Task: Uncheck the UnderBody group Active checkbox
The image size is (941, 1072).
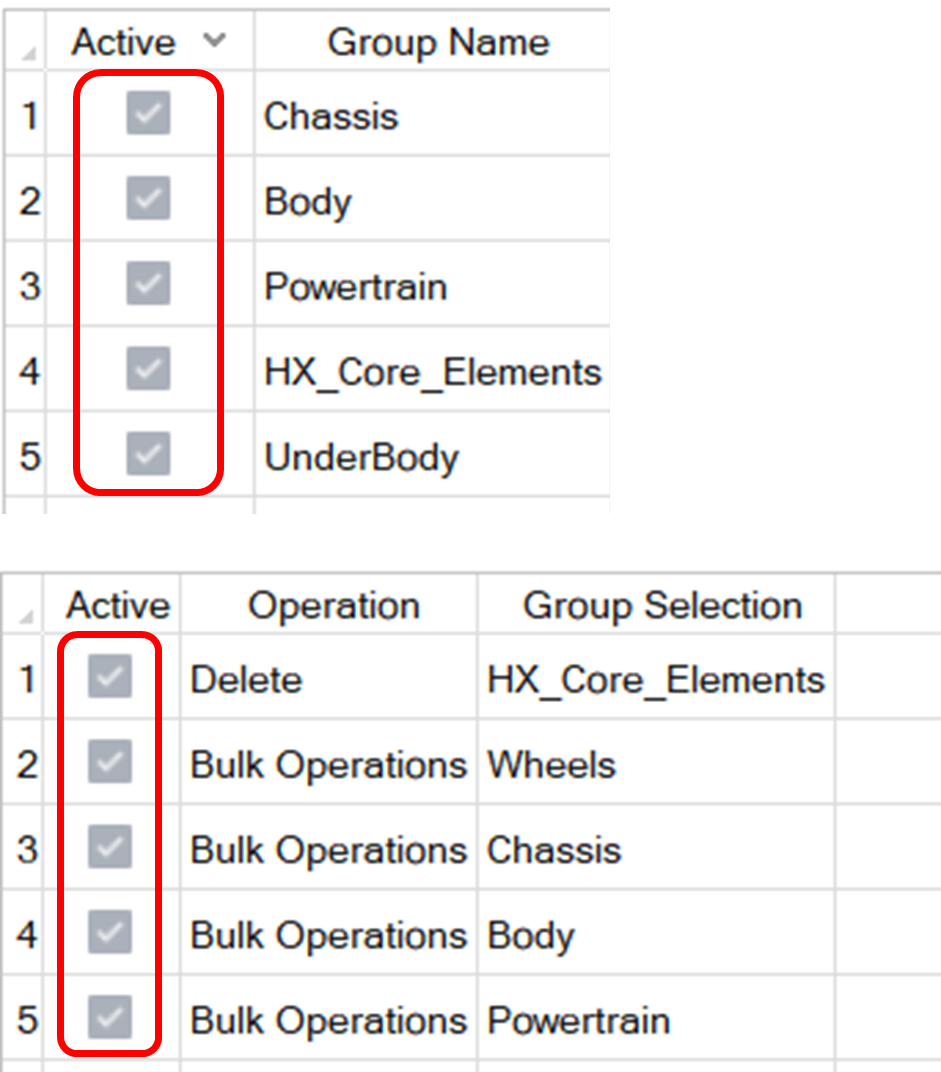Action: click(x=148, y=455)
